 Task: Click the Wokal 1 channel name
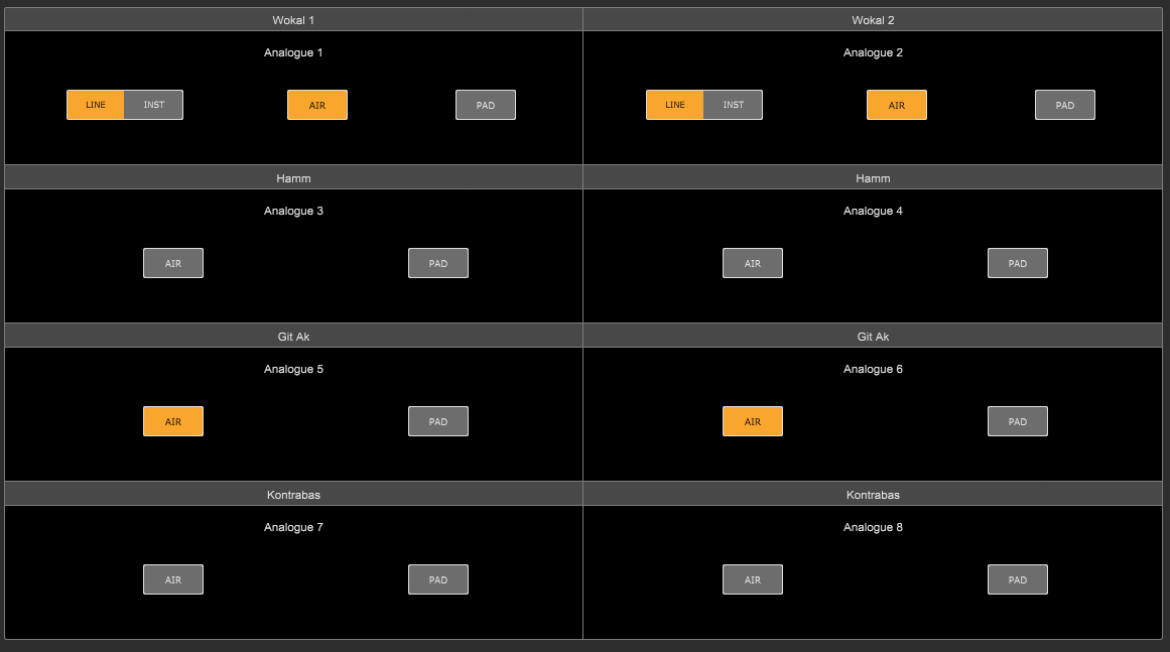293,20
